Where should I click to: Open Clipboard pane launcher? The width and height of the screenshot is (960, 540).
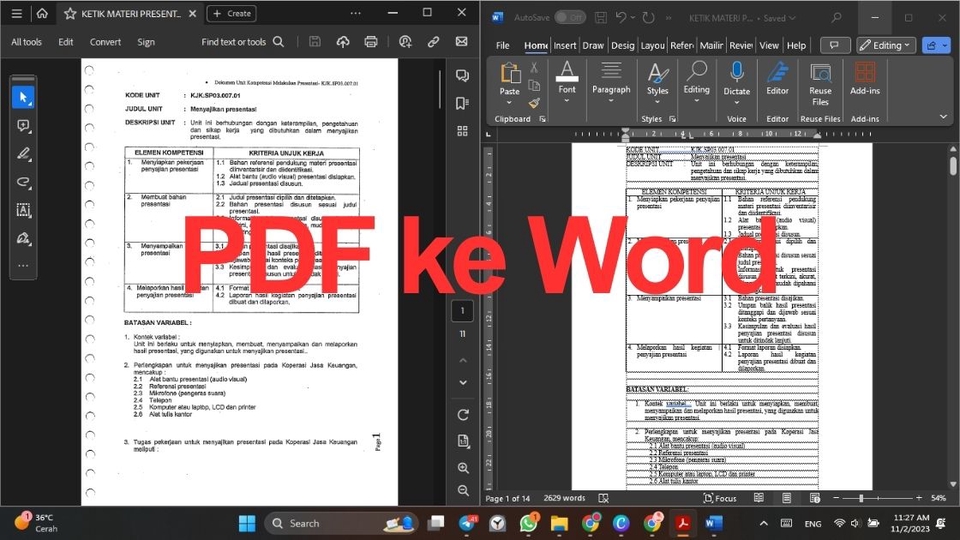click(542, 119)
